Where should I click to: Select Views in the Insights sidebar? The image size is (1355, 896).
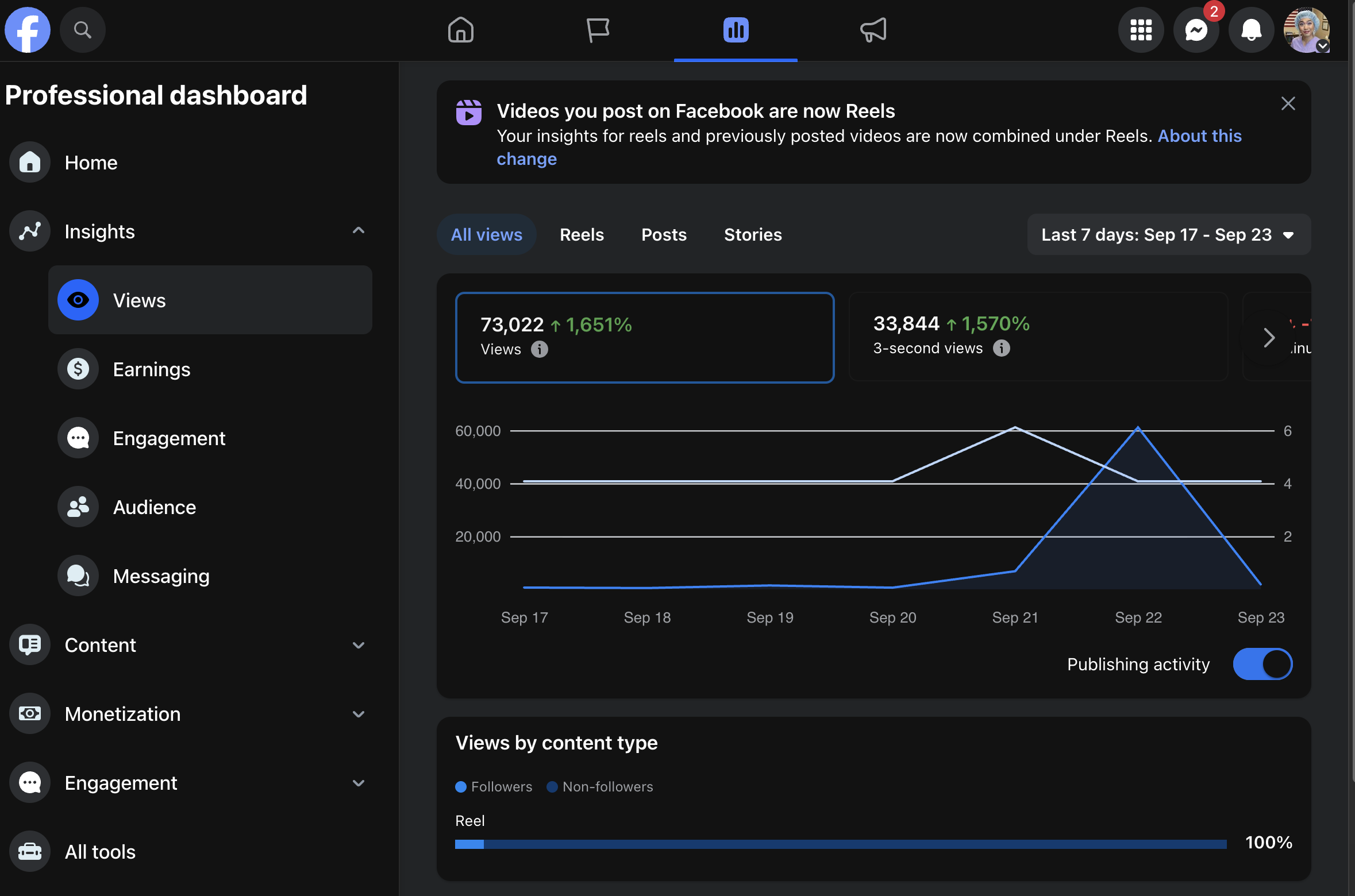pyautogui.click(x=210, y=300)
